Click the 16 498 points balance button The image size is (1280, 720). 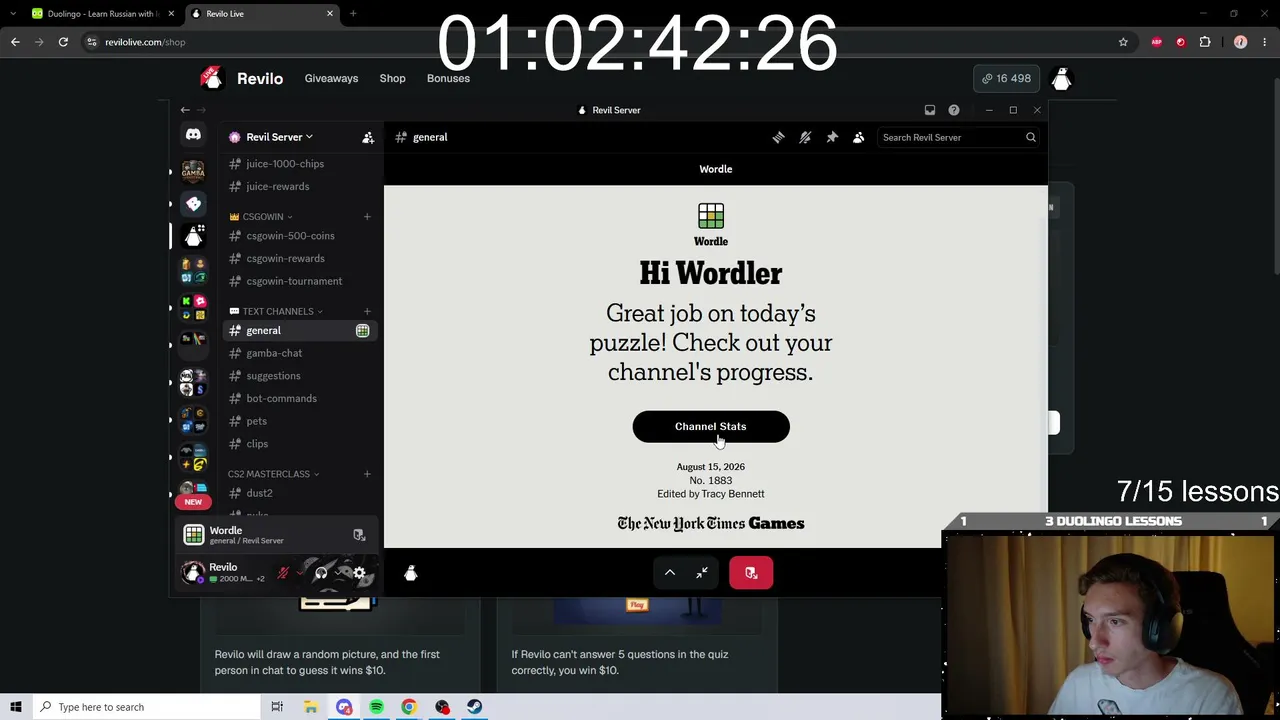1006,78
